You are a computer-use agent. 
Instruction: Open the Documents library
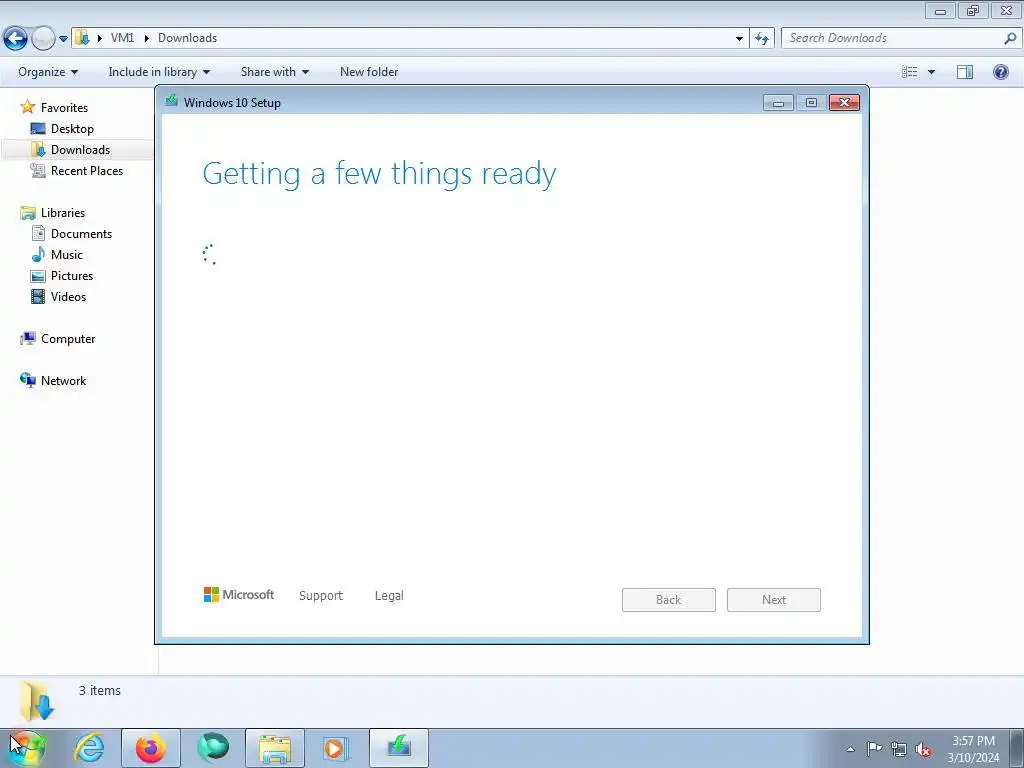[81, 233]
